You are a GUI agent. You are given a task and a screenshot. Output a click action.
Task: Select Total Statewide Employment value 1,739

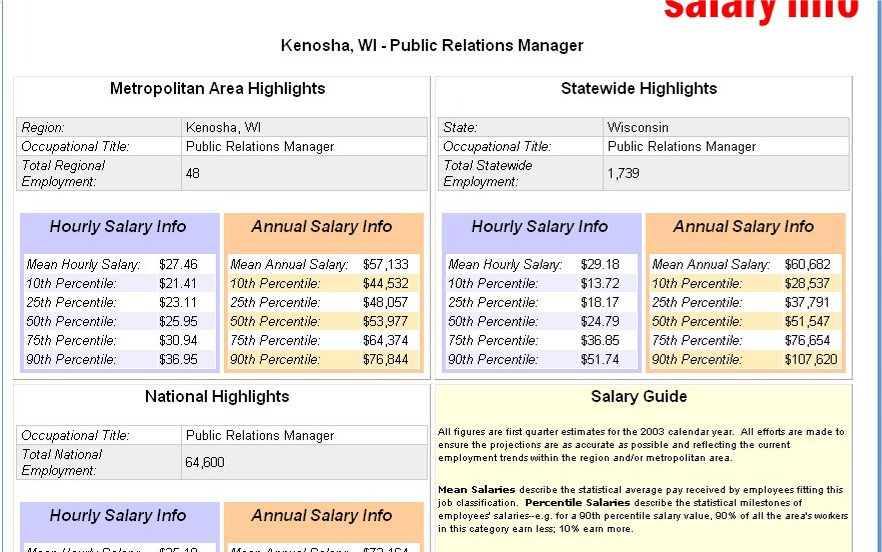(623, 173)
